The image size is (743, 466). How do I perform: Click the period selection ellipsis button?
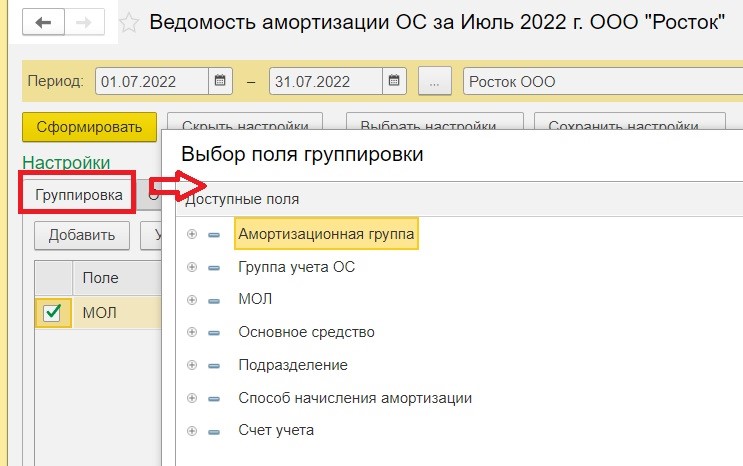point(435,81)
